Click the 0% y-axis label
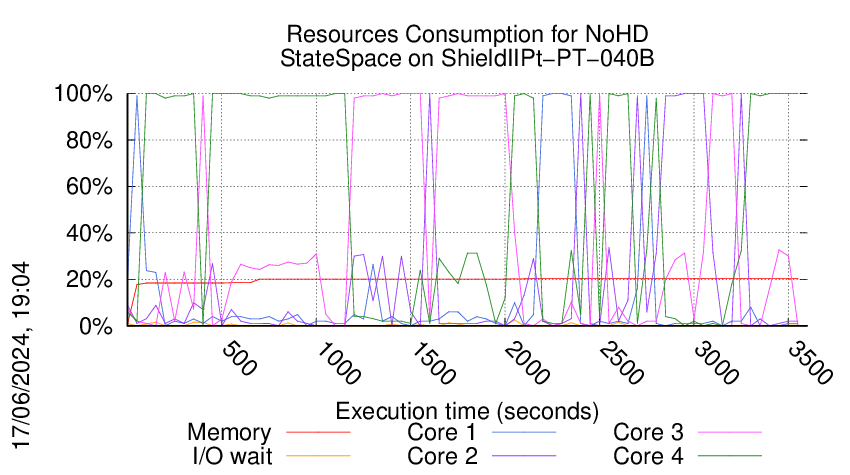 point(96,326)
